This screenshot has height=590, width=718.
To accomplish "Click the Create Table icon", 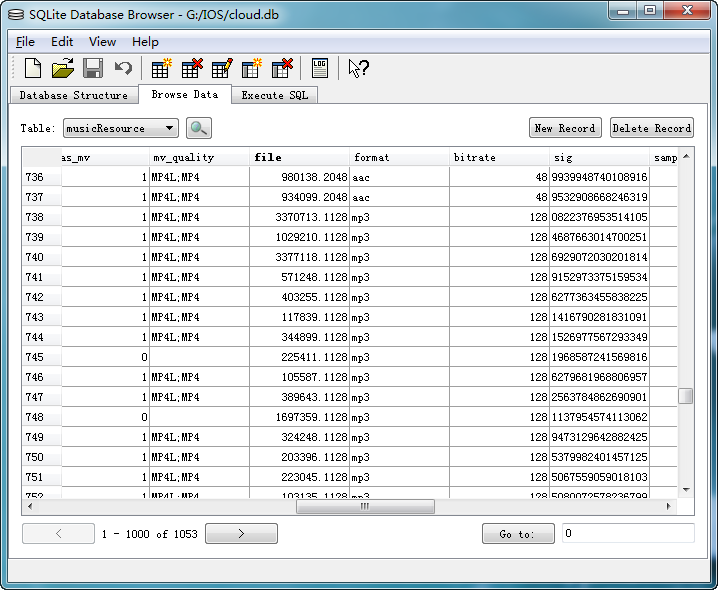I will tap(161, 68).
